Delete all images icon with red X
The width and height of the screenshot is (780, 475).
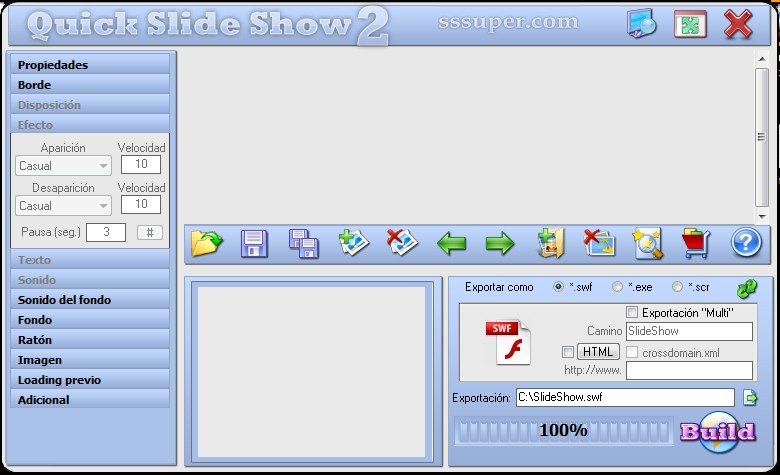coord(599,243)
